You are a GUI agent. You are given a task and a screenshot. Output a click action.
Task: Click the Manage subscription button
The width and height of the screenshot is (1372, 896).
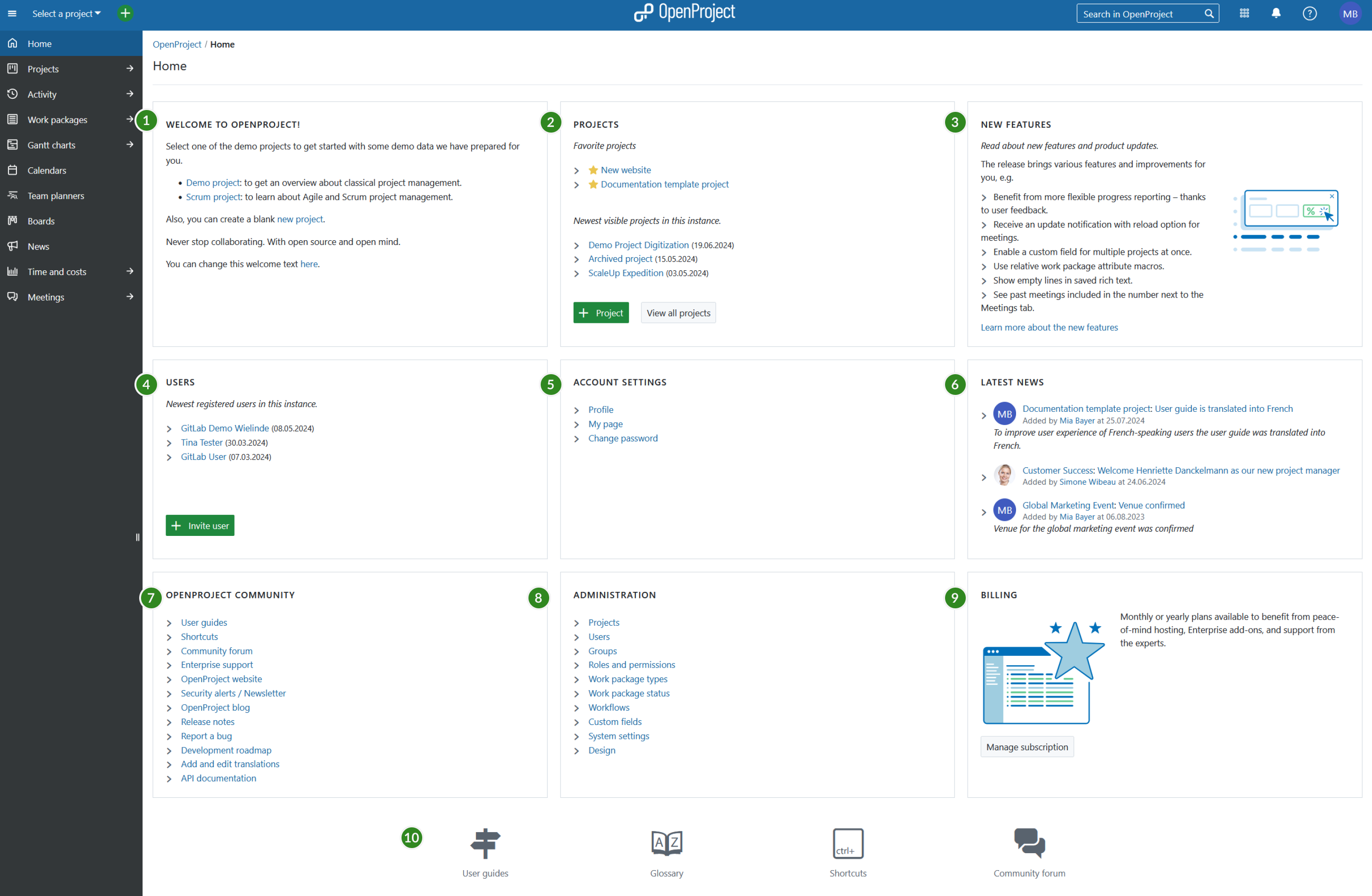(1027, 747)
